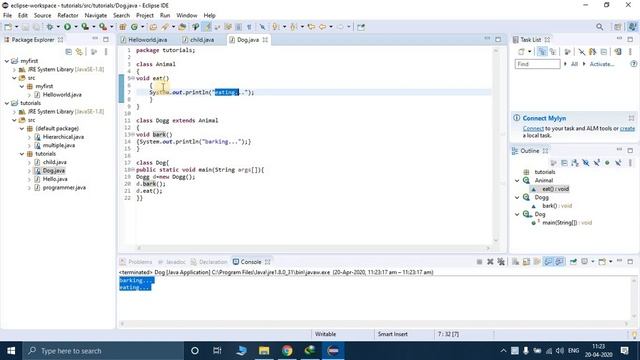Open Hello.java in Package Explorer
The height and width of the screenshot is (360, 640).
click(x=55, y=179)
